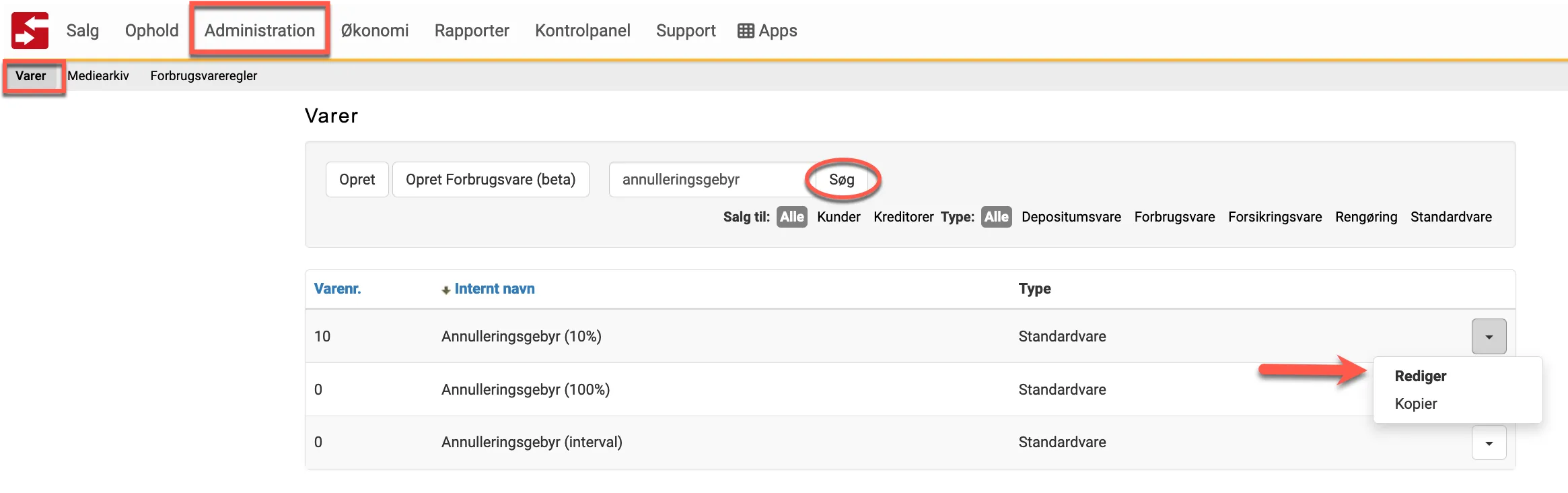Focus the annulleringsgebyr search field
Image resolution: width=1568 pixels, height=493 pixels.
(x=707, y=180)
